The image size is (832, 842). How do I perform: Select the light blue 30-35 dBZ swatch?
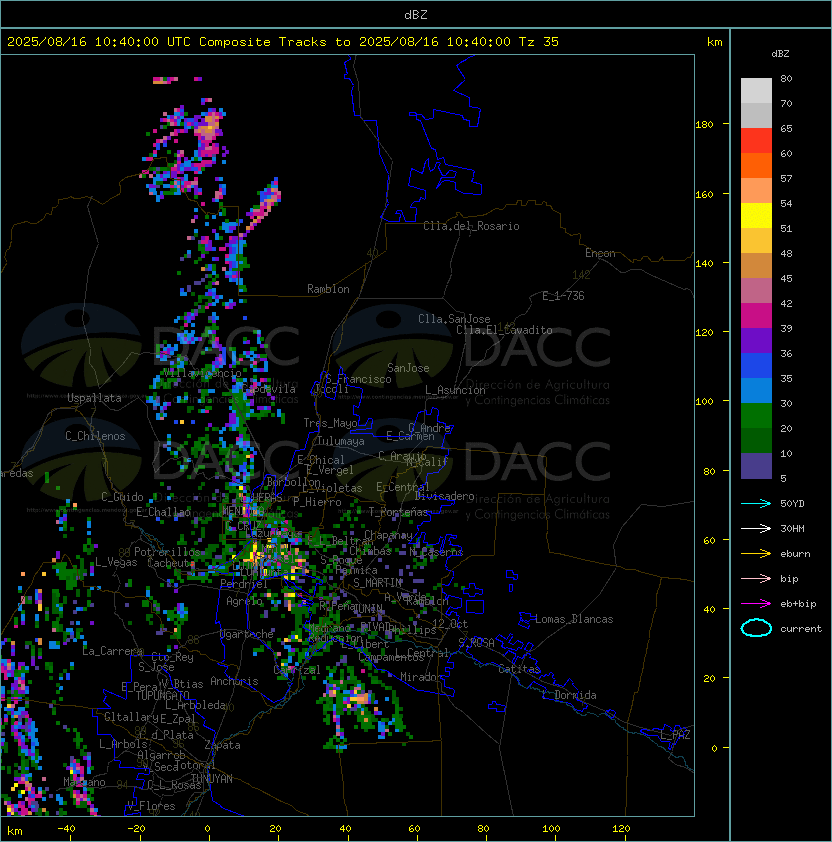point(756,391)
